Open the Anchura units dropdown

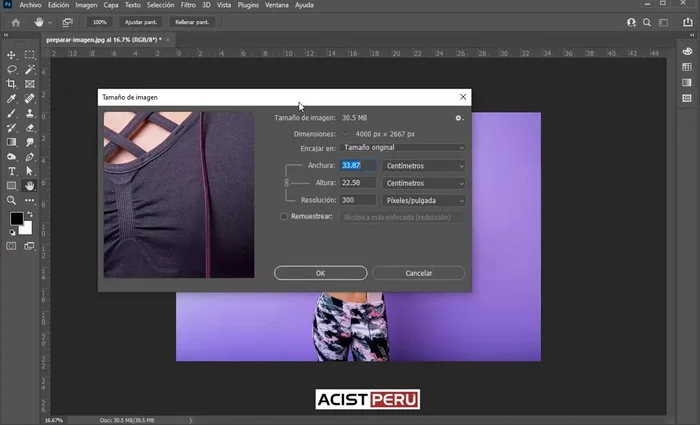pos(423,166)
